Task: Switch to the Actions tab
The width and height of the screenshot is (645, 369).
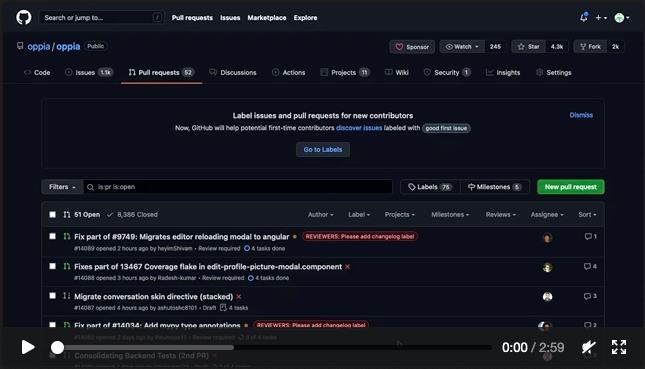Action: (x=289, y=72)
